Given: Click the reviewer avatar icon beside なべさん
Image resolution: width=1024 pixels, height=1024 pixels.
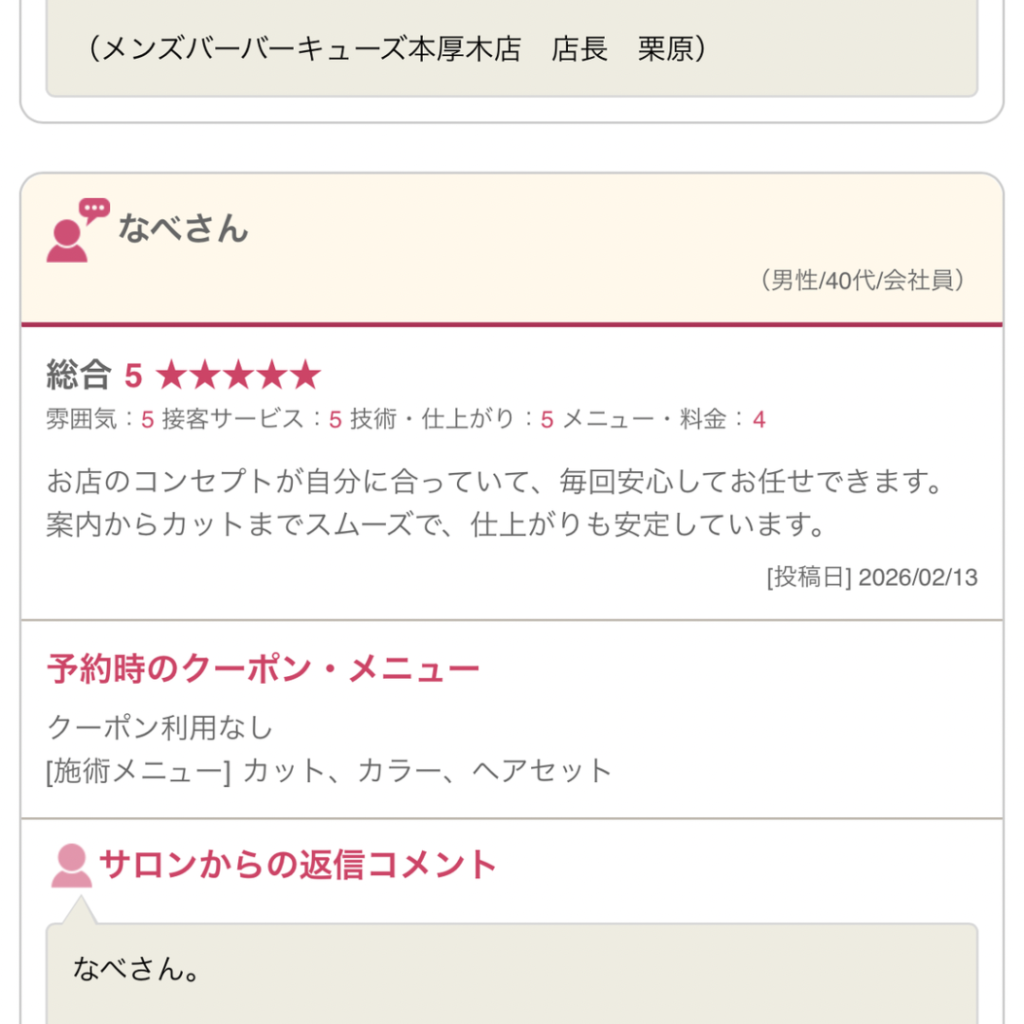Looking at the screenshot, I should click(x=67, y=240).
